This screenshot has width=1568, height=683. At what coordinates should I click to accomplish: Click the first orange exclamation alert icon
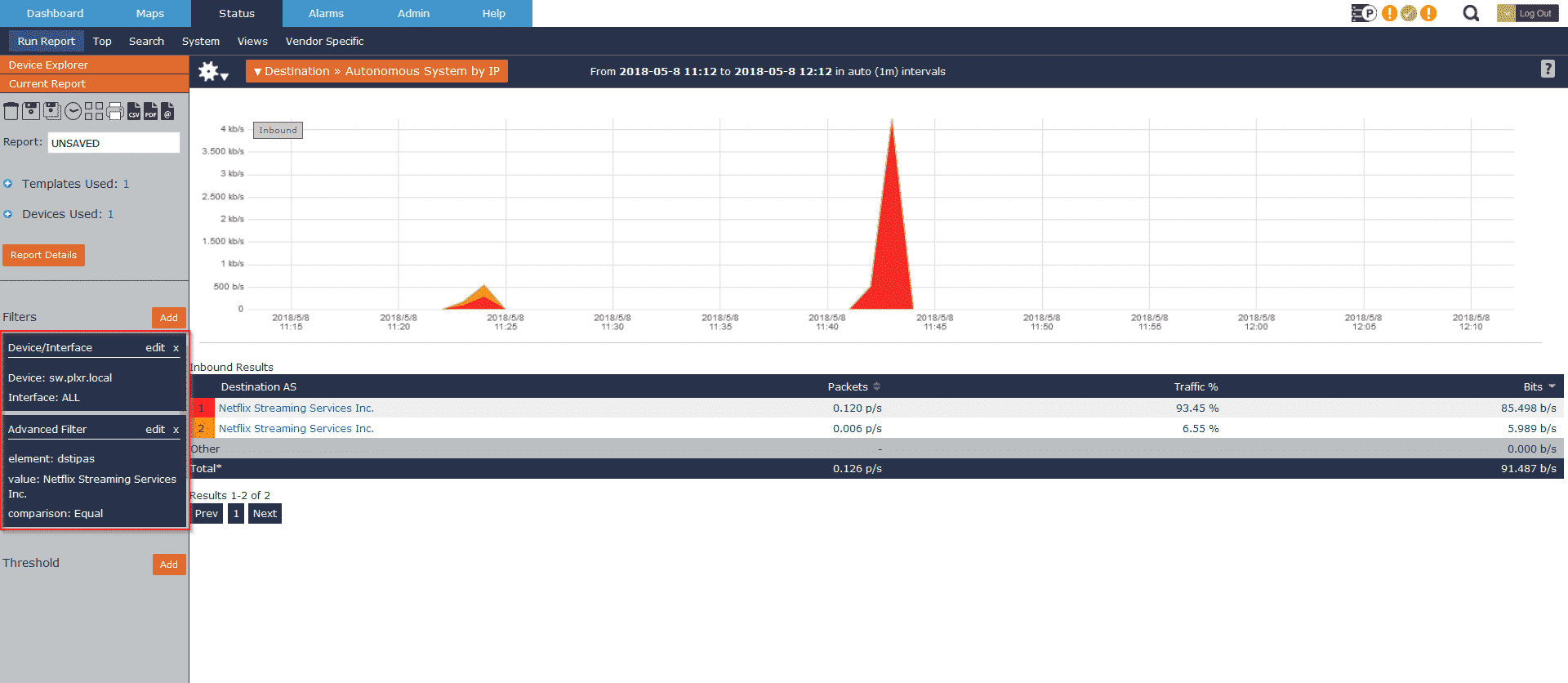(x=1389, y=13)
